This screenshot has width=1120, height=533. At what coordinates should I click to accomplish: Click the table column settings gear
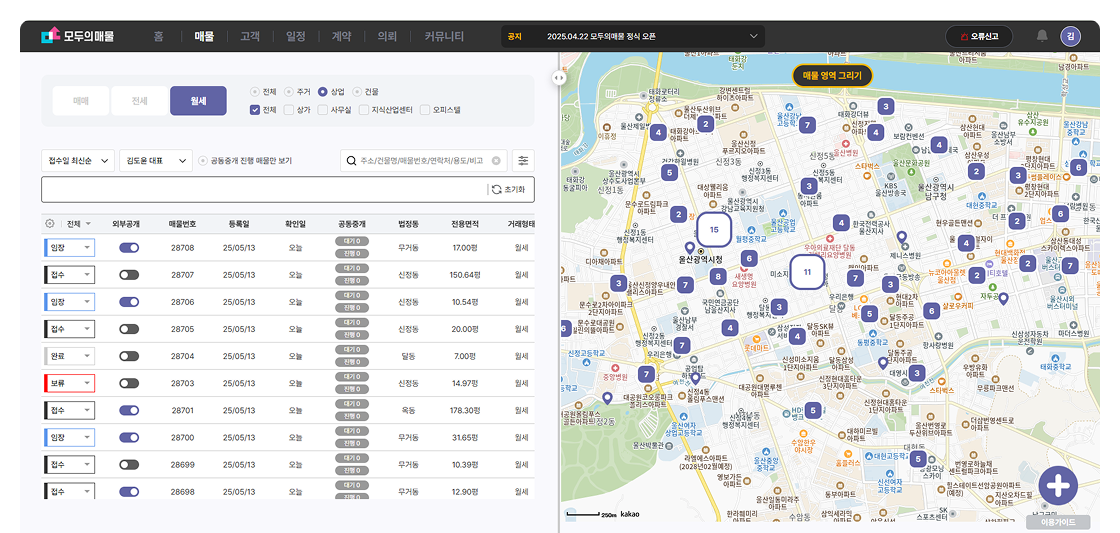49,224
